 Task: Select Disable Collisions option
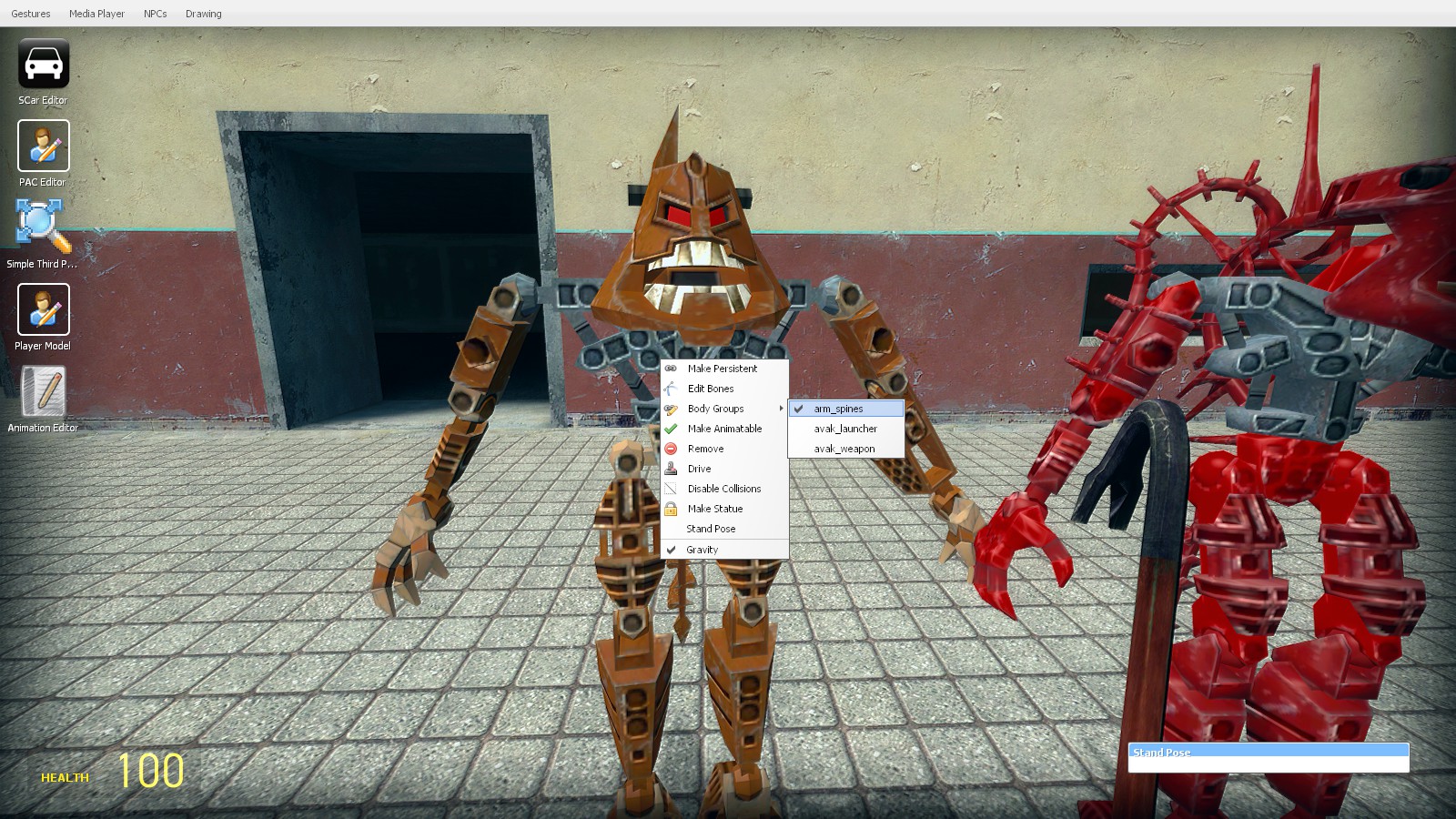click(x=723, y=489)
